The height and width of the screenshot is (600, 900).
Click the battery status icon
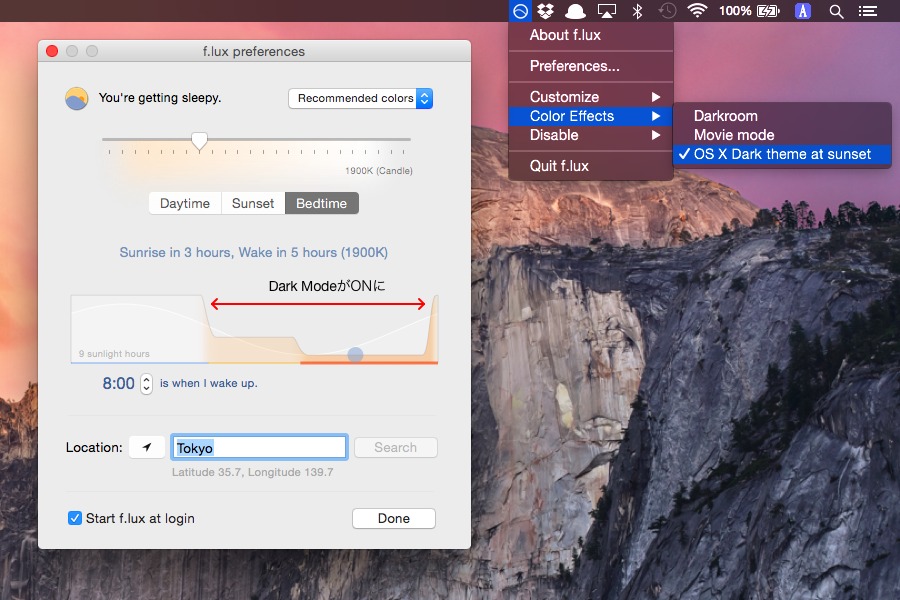click(768, 11)
